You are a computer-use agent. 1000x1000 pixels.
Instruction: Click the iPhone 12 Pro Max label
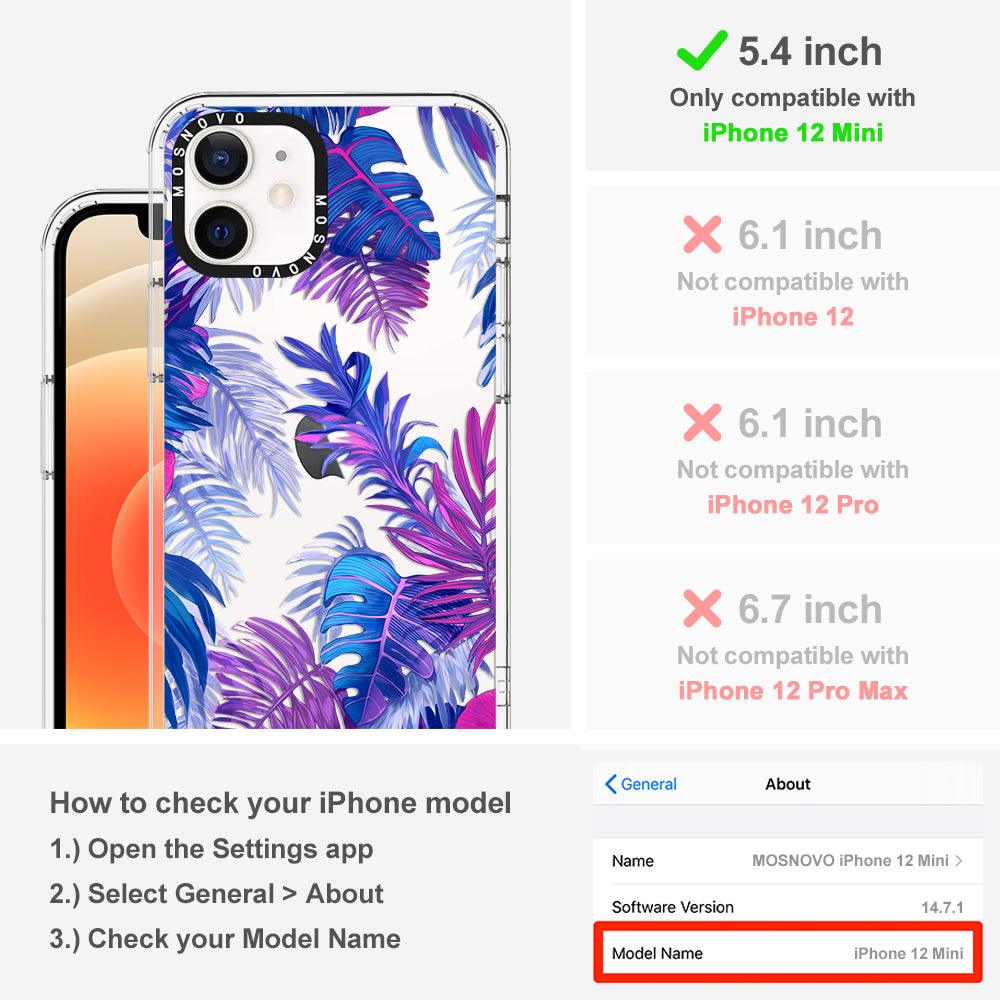793,691
